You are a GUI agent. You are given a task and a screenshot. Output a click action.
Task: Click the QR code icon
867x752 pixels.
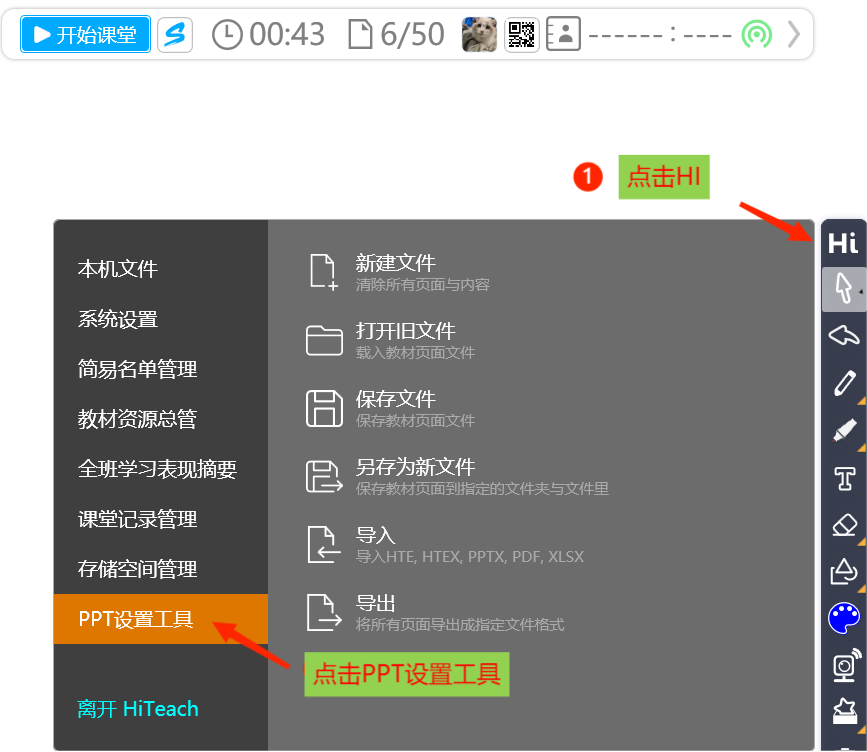point(521,35)
